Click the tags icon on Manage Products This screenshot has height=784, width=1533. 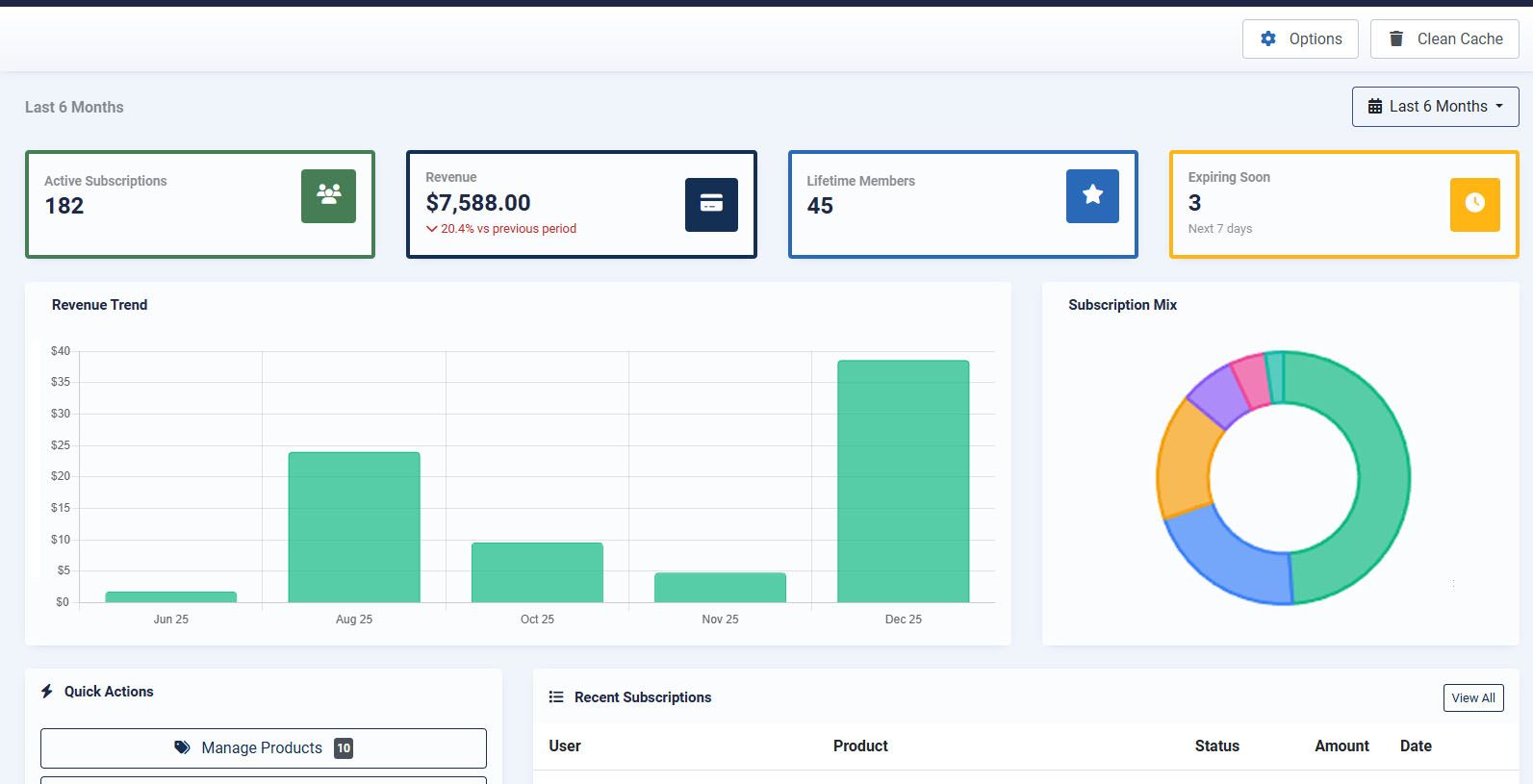click(182, 747)
